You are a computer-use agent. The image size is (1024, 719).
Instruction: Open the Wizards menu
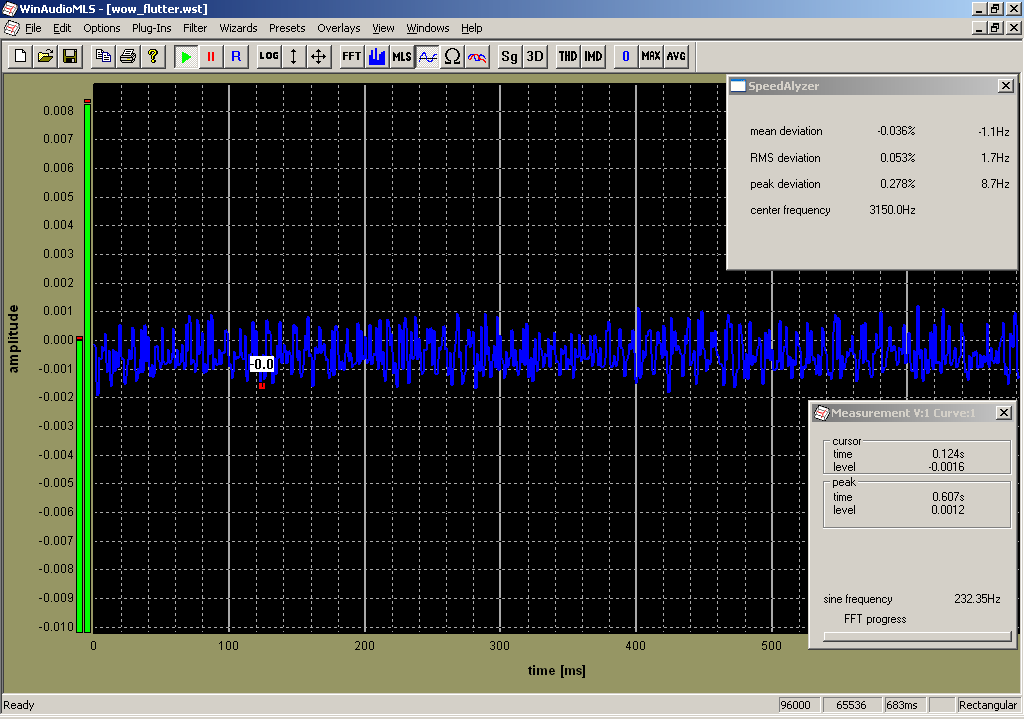point(238,28)
